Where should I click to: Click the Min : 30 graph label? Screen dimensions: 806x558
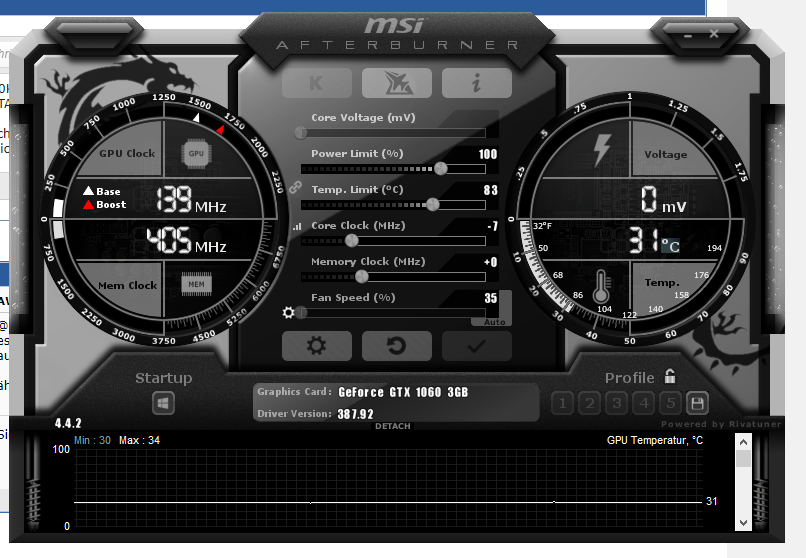click(x=92, y=440)
